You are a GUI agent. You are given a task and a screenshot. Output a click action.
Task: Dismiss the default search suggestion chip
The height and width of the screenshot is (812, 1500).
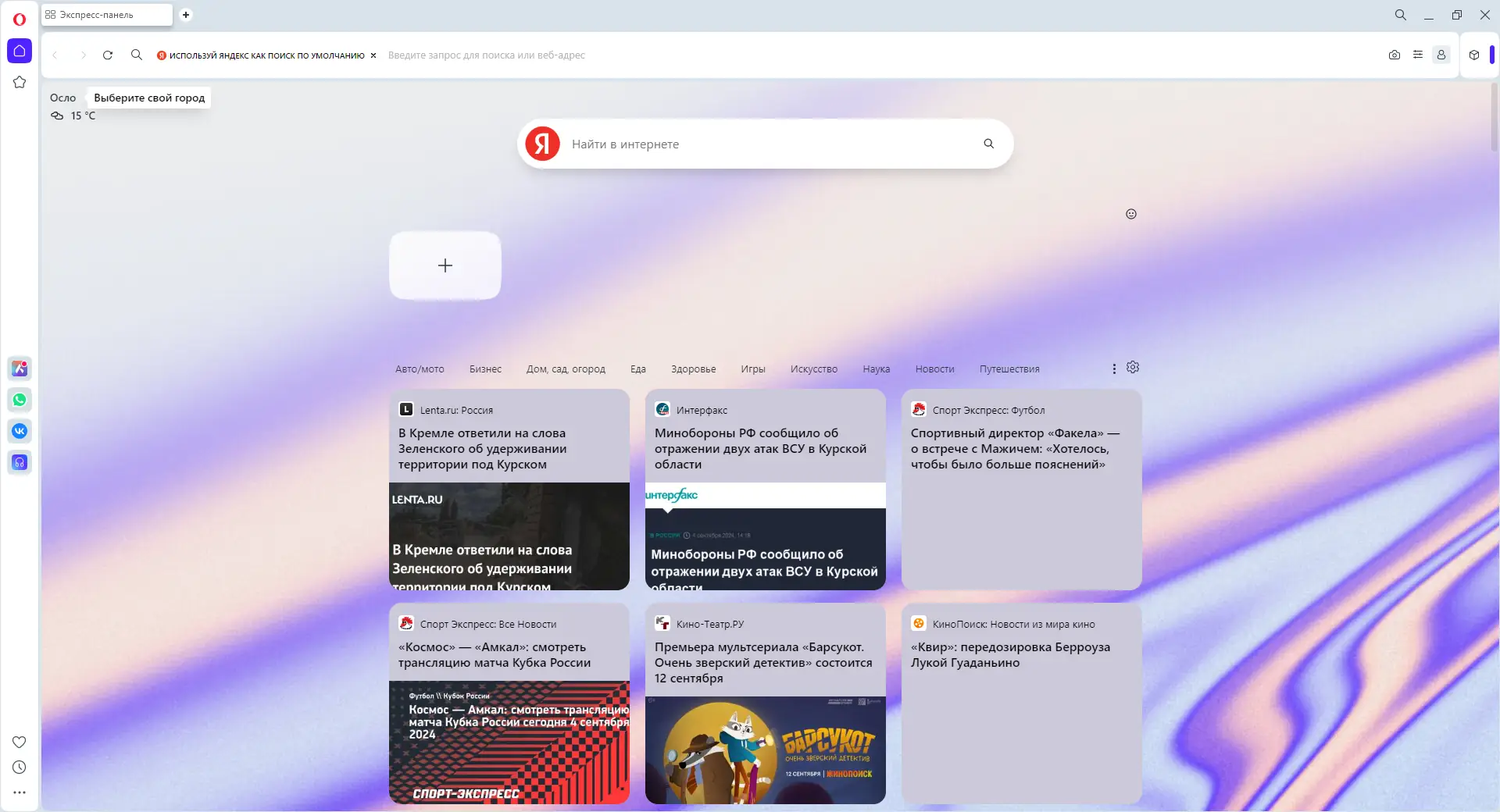[x=374, y=55]
